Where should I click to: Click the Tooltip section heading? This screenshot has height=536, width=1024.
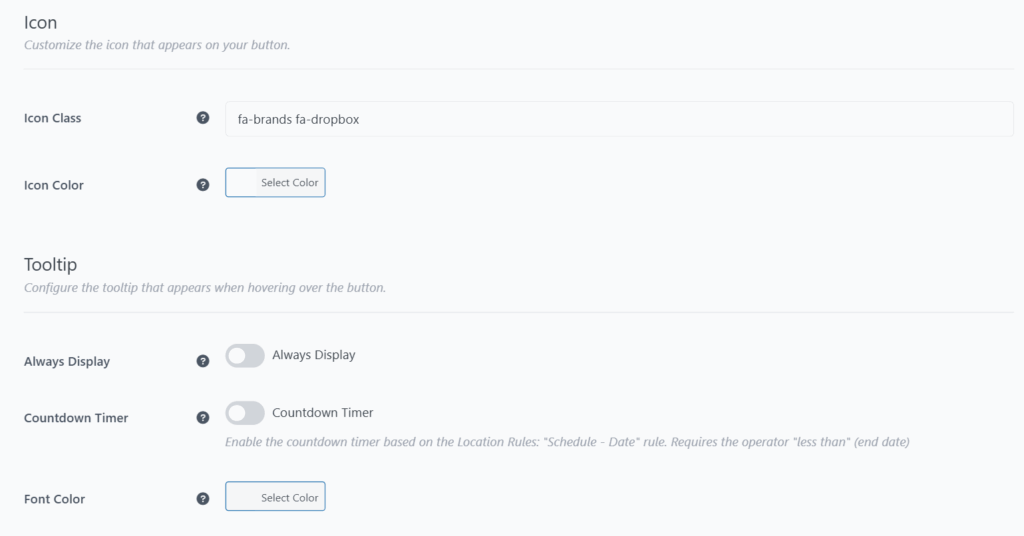tap(50, 264)
